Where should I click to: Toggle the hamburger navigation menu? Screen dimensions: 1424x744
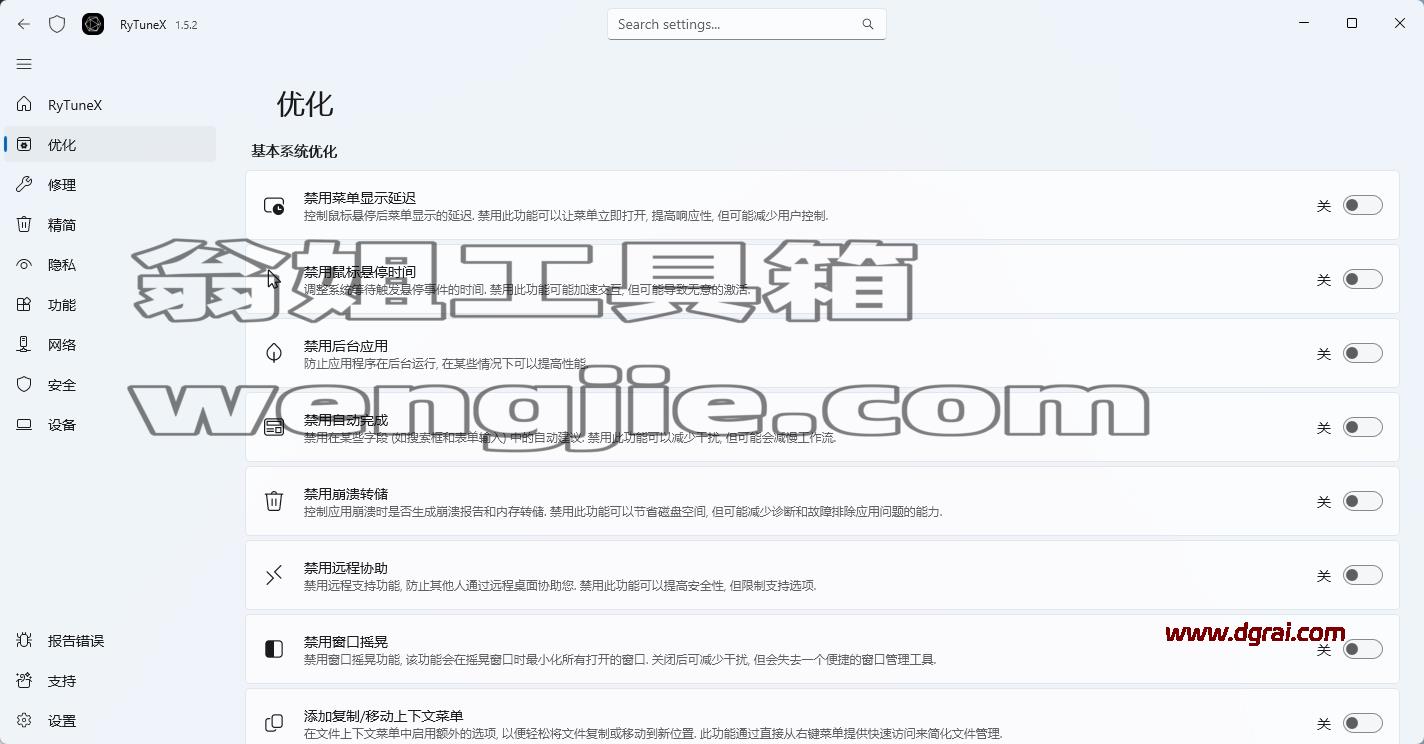[24, 64]
